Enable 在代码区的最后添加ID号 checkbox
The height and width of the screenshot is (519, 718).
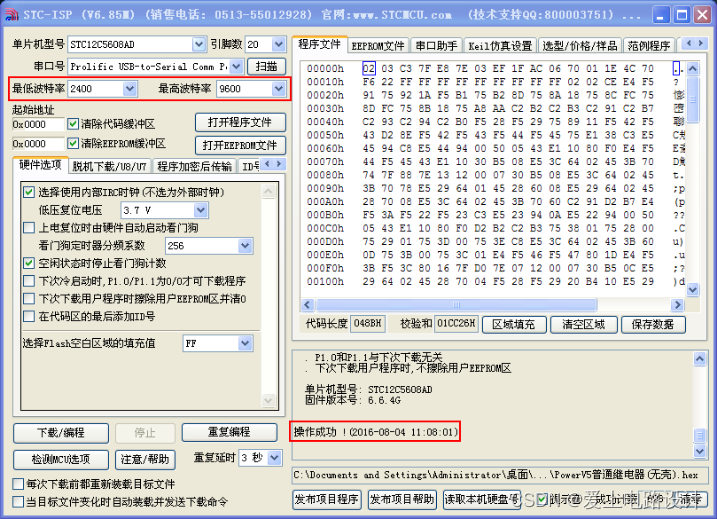tap(29, 316)
